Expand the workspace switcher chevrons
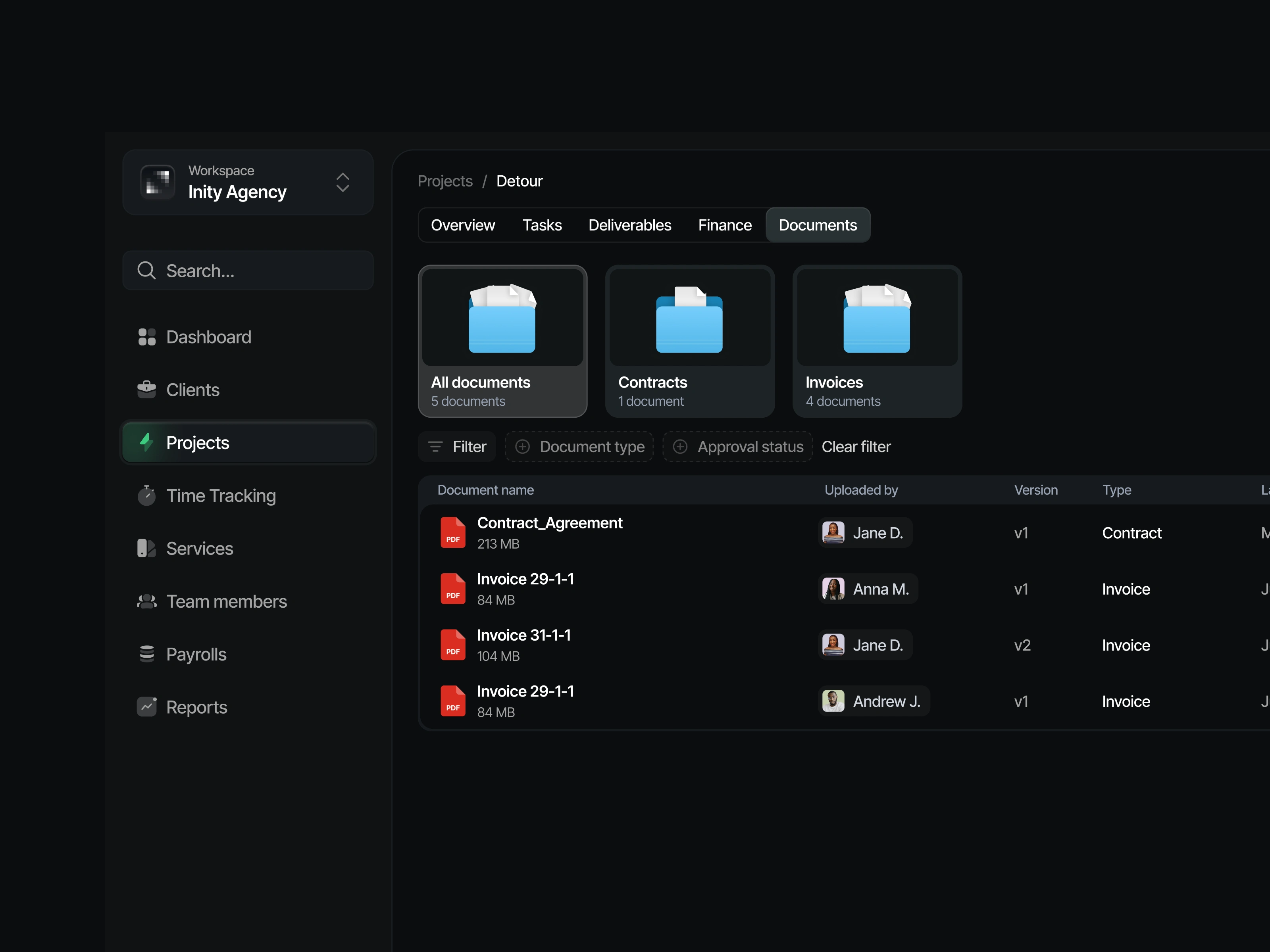 343,182
